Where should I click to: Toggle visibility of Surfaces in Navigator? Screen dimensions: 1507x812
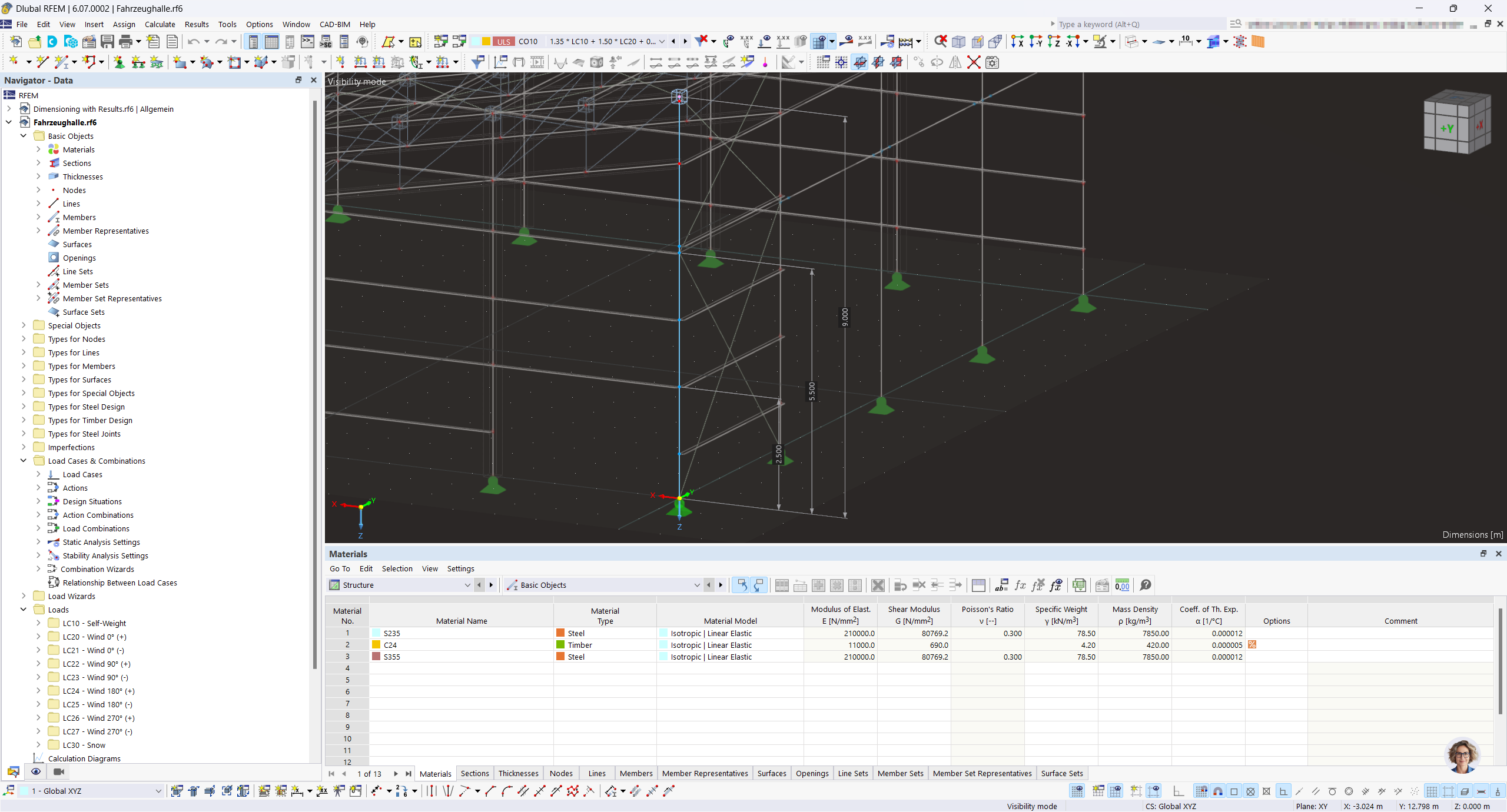[77, 244]
